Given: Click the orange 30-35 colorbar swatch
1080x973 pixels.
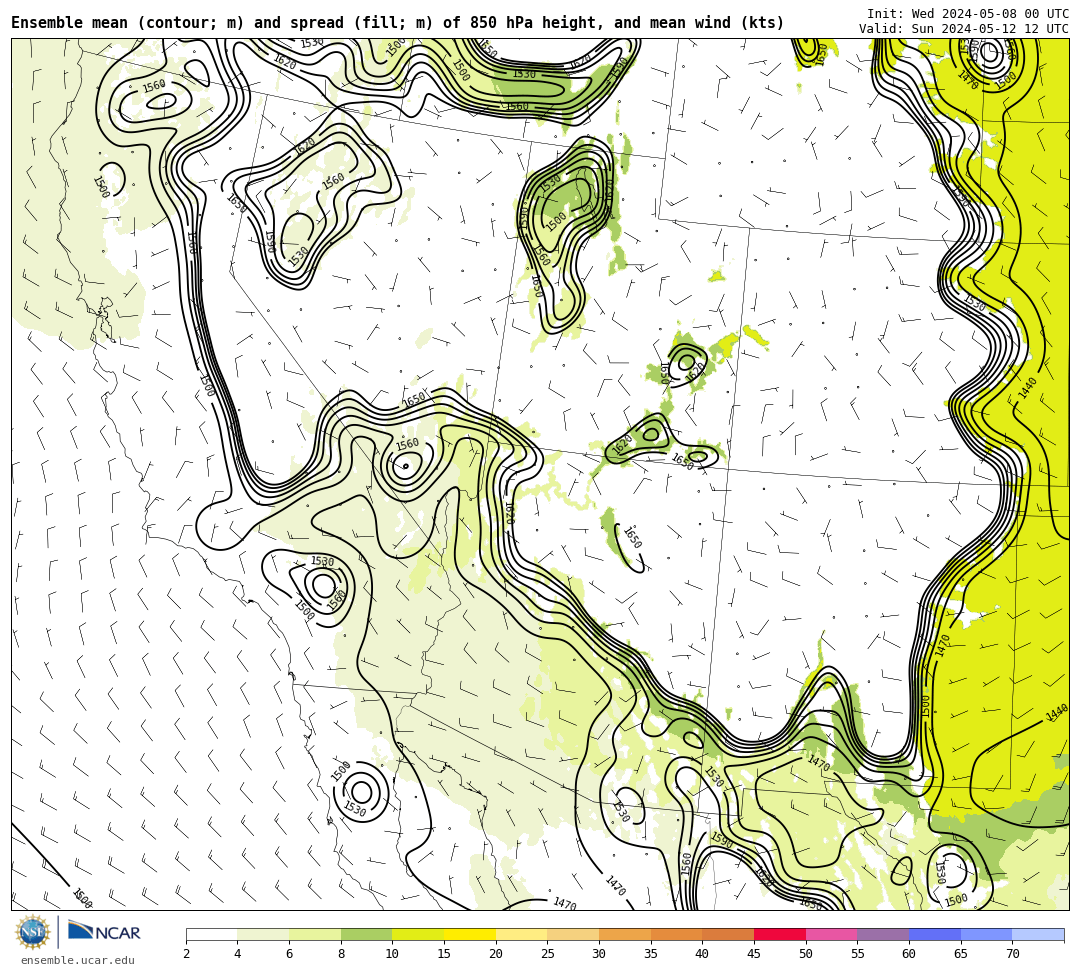Looking at the screenshot, I should pos(625,934).
